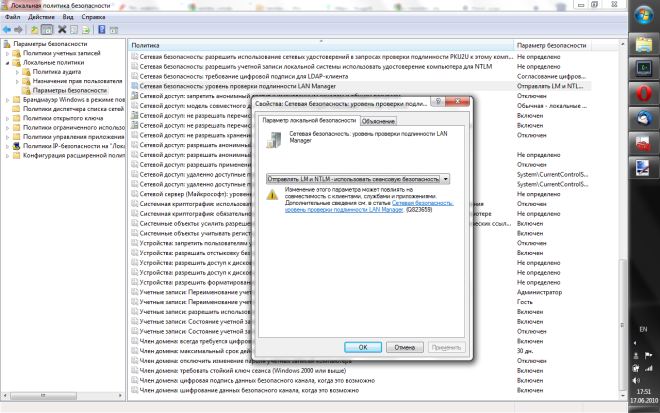
Task: Open the LM and NTLM authentication level dropdown
Action: [x=358, y=179]
